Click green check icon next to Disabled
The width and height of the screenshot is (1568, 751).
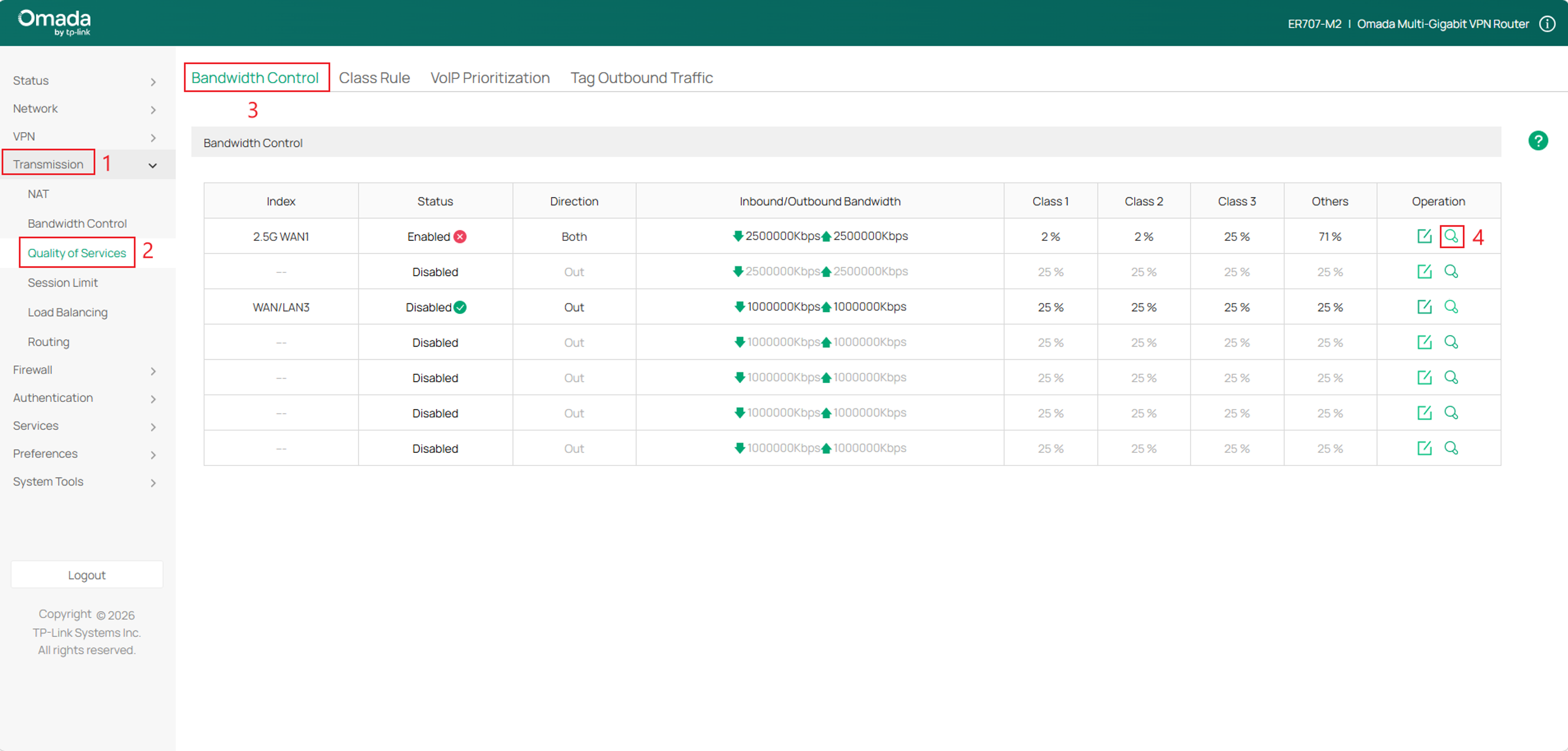[x=460, y=307]
